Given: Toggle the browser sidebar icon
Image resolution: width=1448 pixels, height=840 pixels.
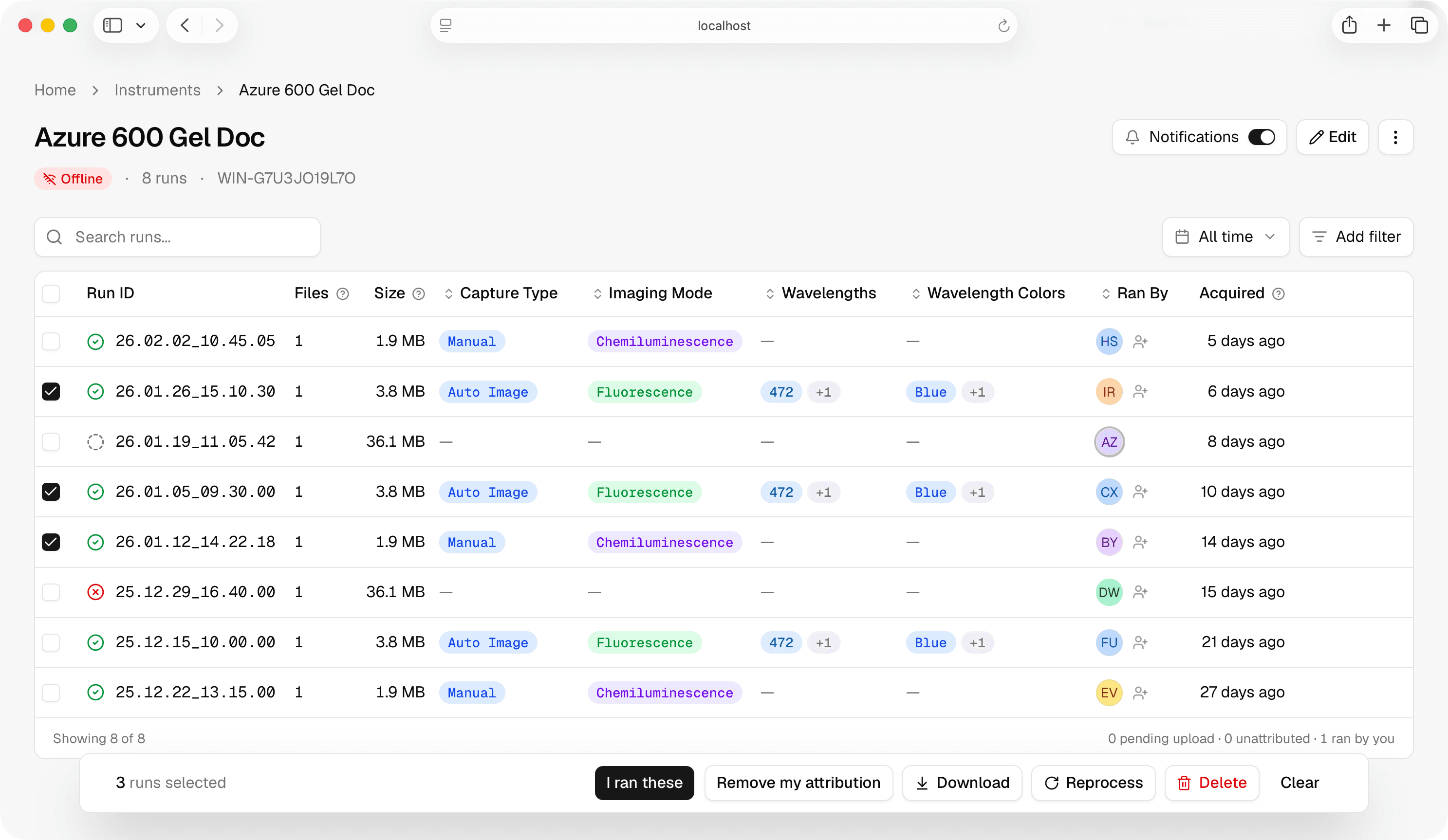Looking at the screenshot, I should pos(112,25).
